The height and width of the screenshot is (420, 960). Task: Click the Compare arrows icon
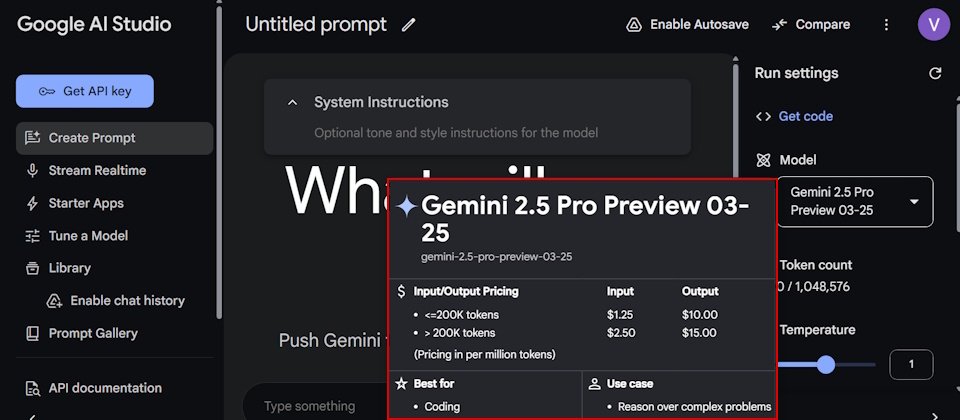tap(779, 25)
